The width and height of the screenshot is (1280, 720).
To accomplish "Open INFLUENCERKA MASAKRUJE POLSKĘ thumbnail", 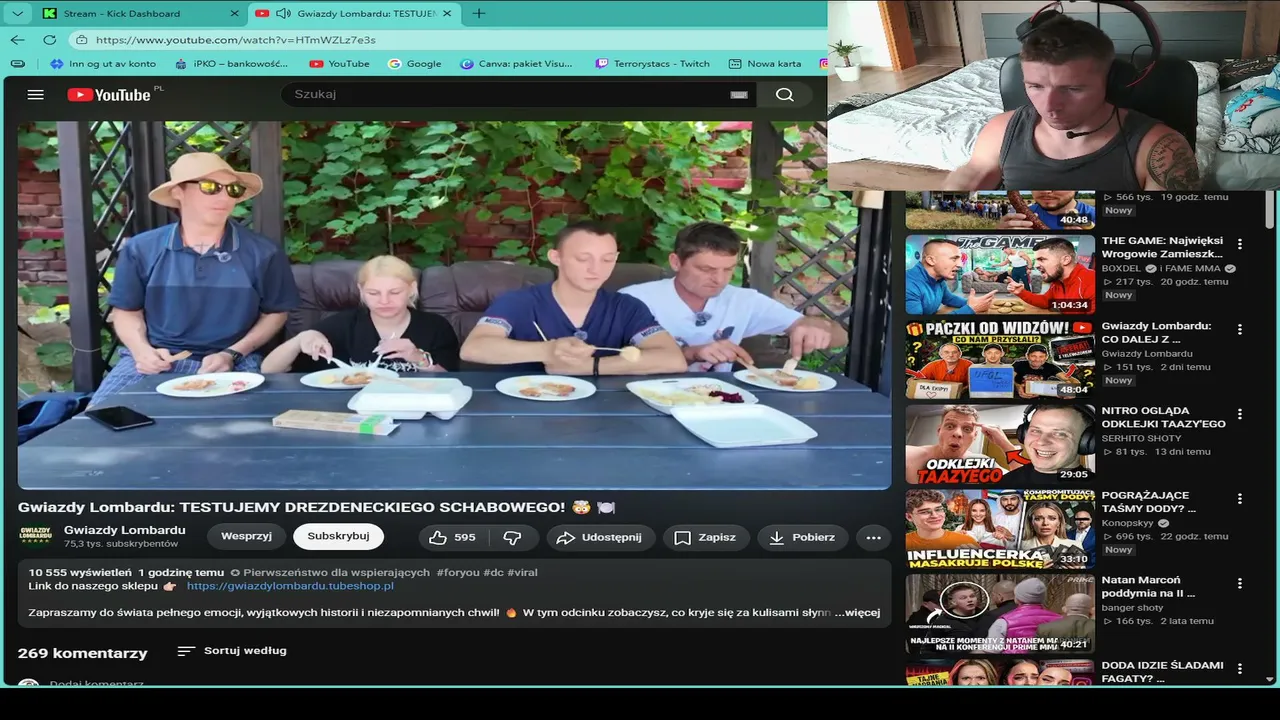I will click(x=1000, y=528).
